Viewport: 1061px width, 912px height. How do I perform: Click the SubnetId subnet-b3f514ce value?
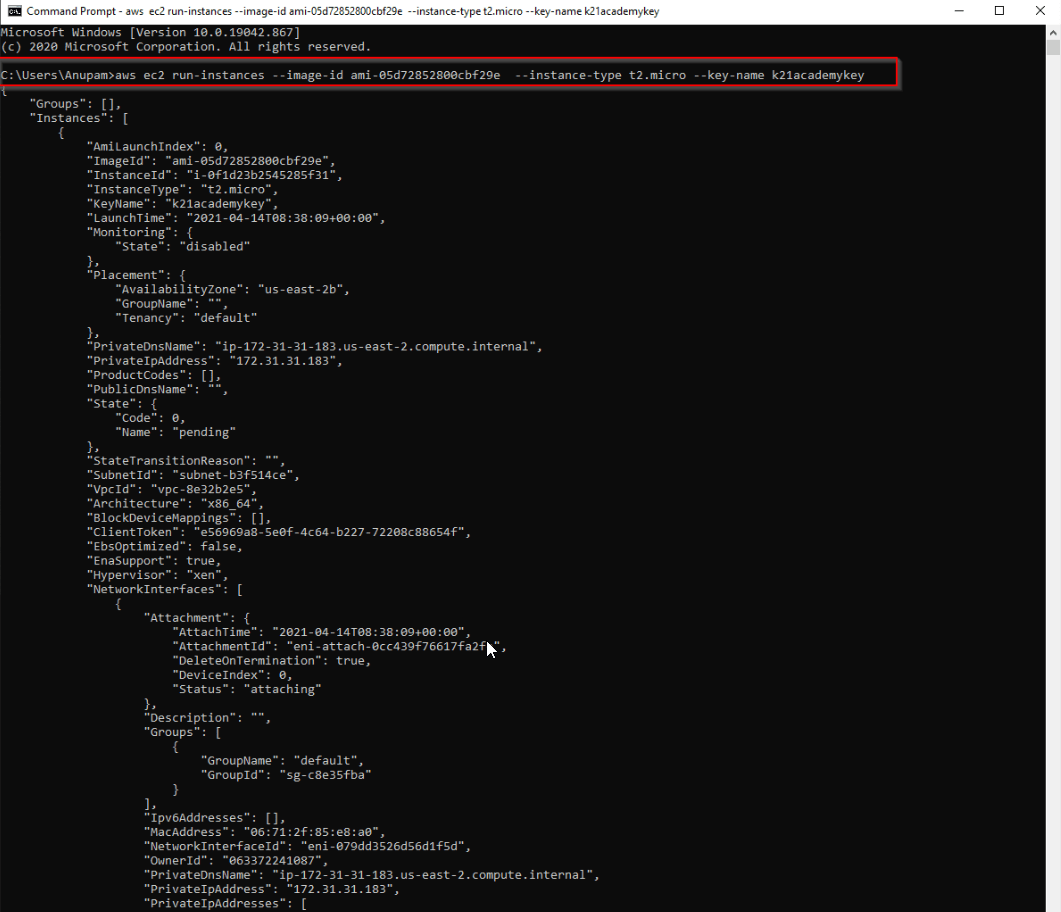point(235,474)
